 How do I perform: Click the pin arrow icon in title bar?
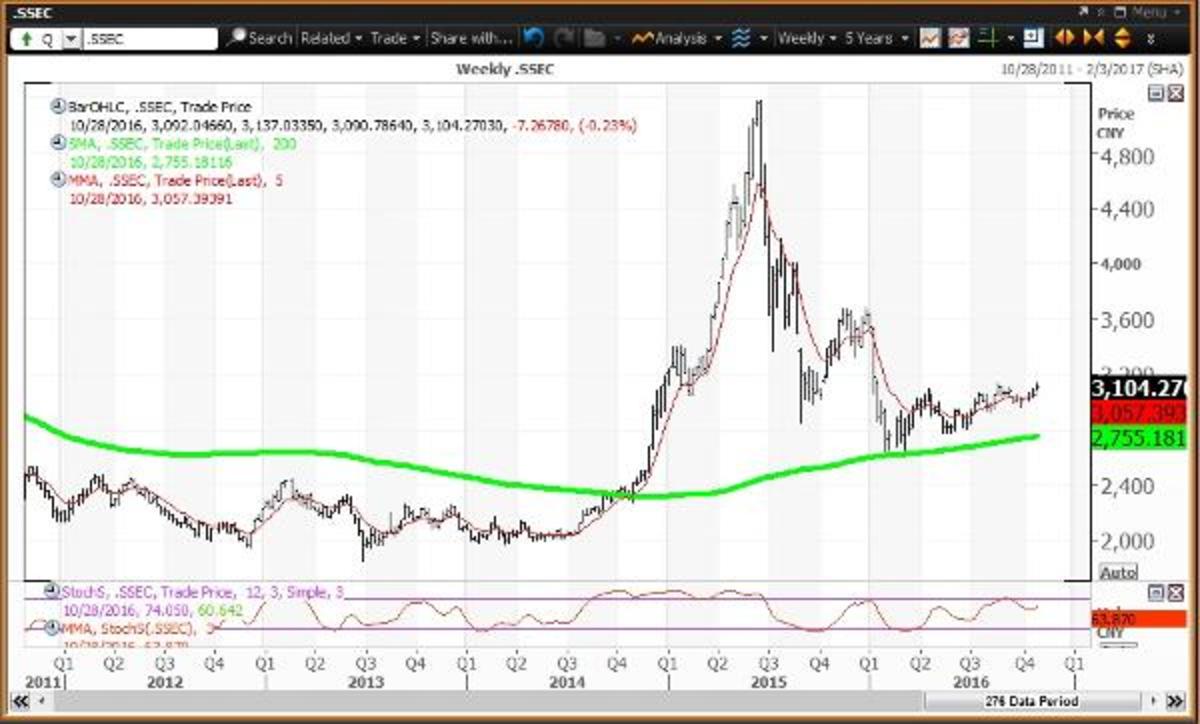(1084, 11)
